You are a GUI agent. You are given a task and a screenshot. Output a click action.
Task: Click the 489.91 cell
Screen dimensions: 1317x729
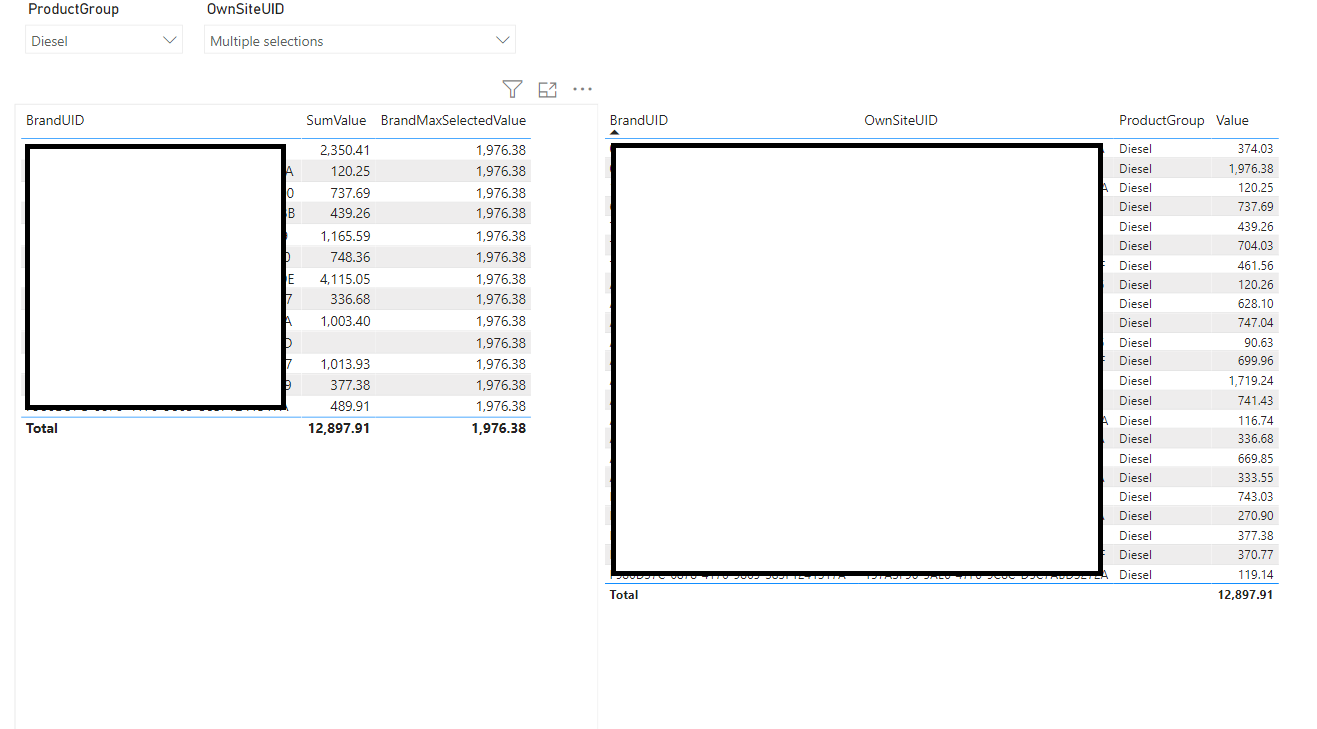[x=350, y=406]
